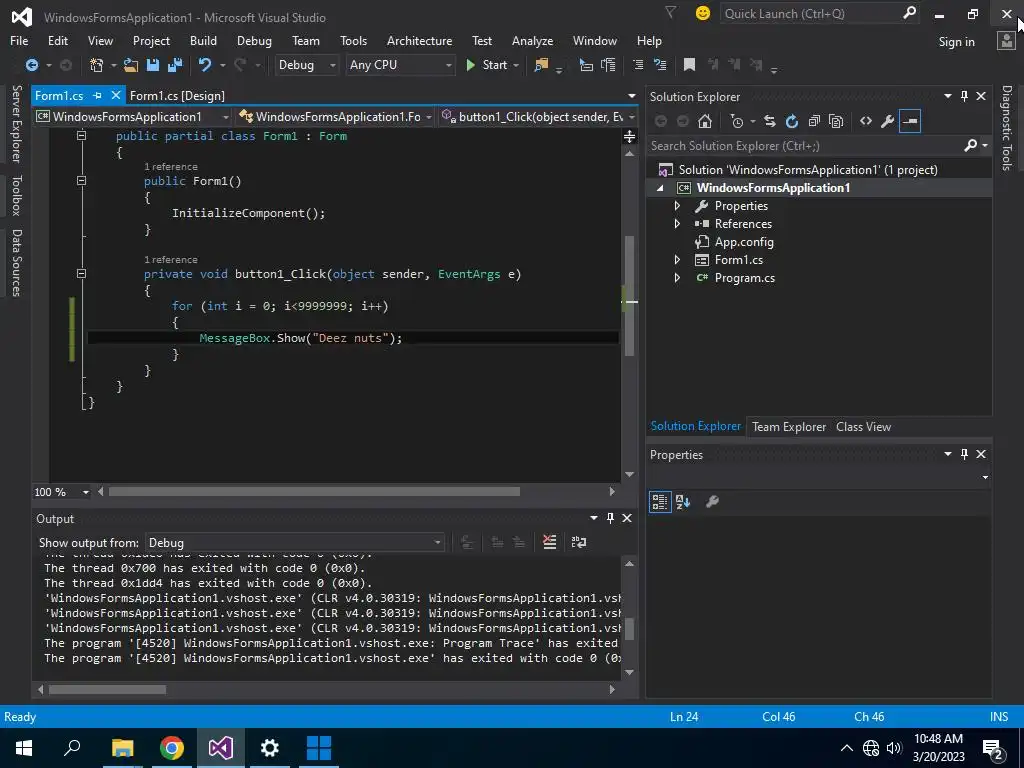This screenshot has width=1024, height=768.
Task: Toggle pin on Form1.cs tab
Action: [x=98, y=95]
